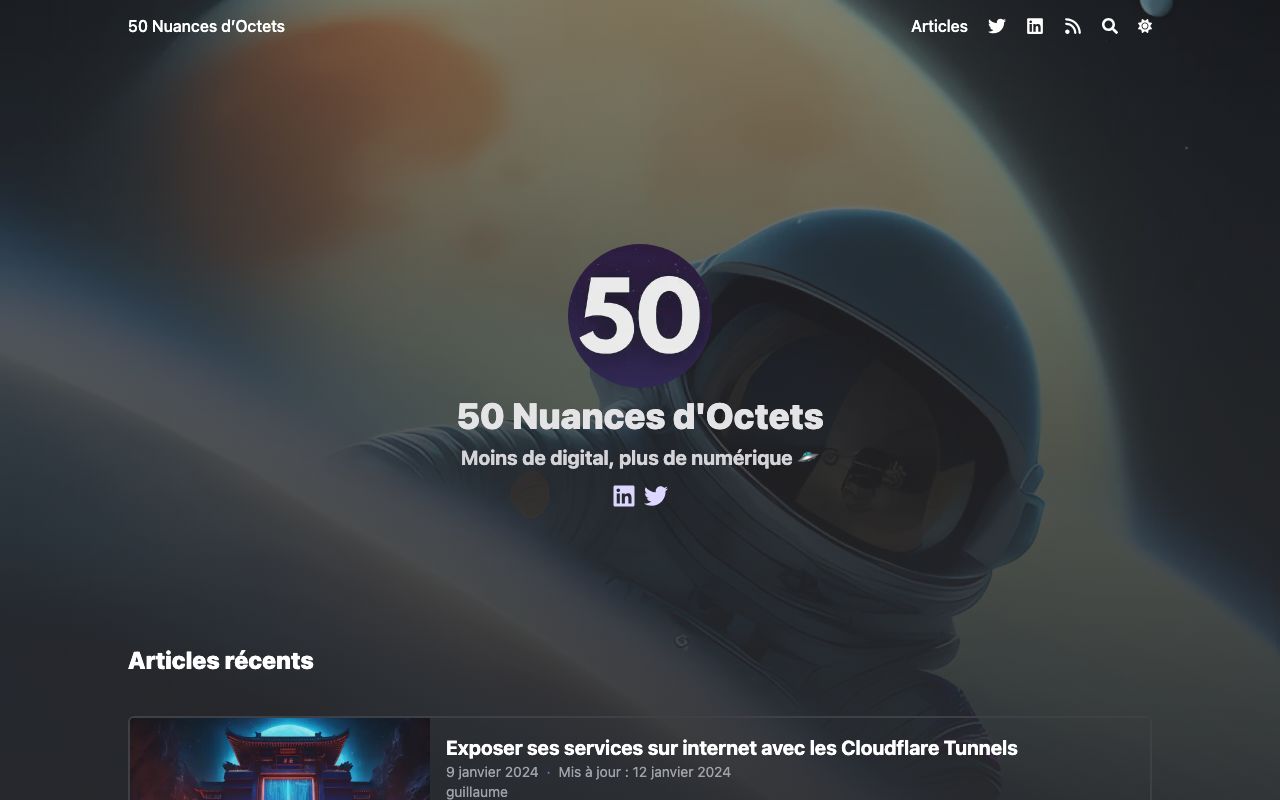Click the purple 50 logo avatar

pos(640,316)
